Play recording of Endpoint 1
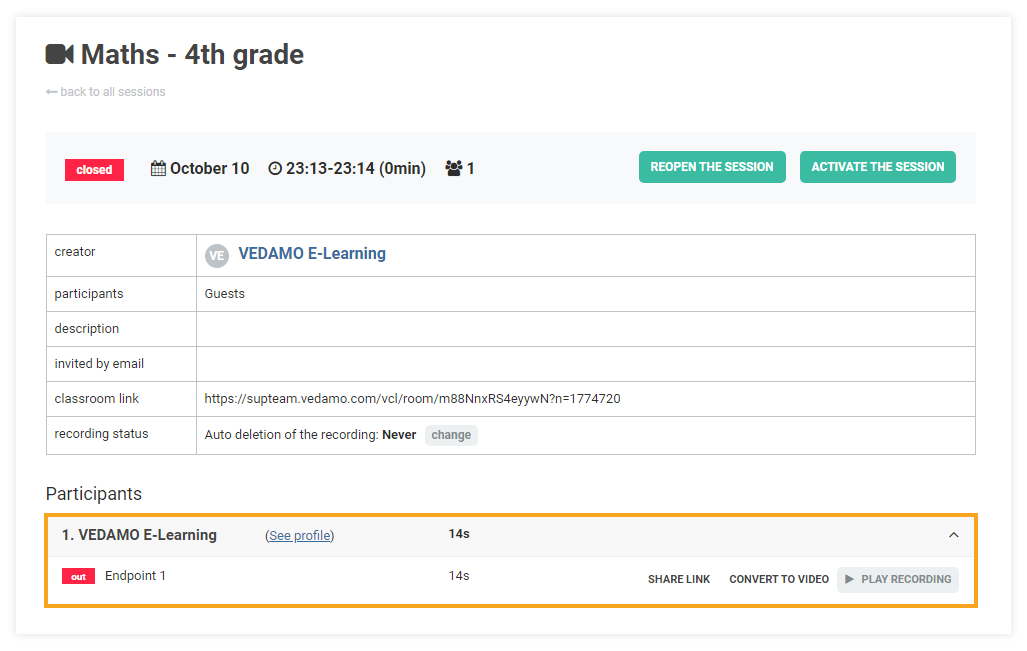This screenshot has height=651, width=1027. [897, 580]
